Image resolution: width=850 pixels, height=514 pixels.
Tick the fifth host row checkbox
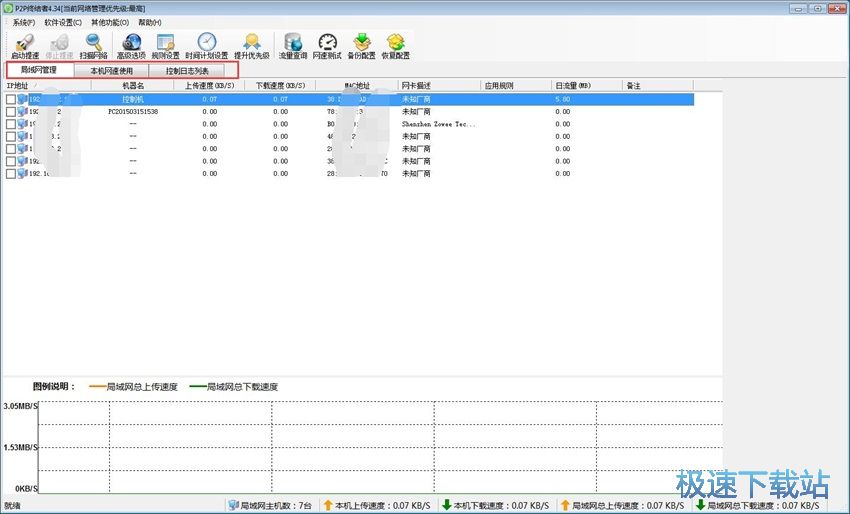tap(11, 149)
